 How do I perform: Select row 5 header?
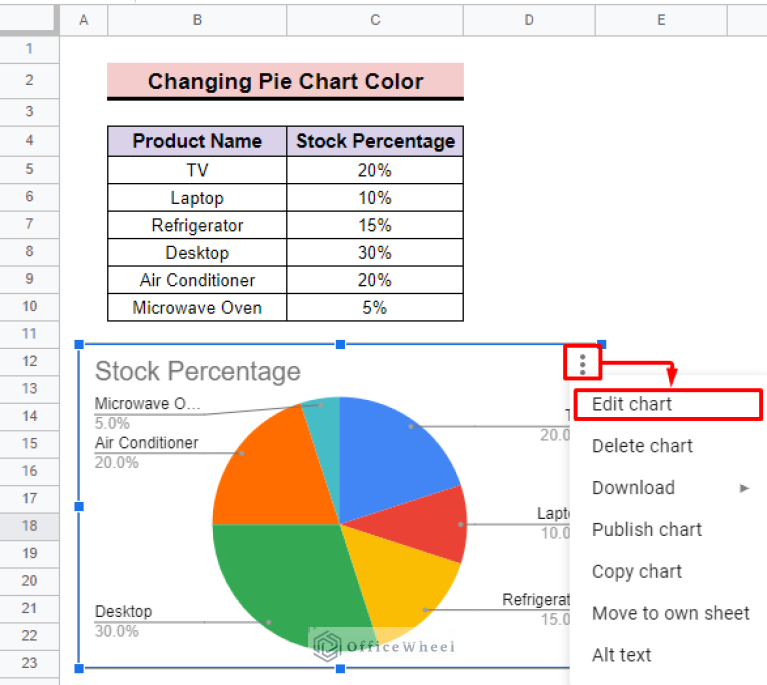click(29, 169)
